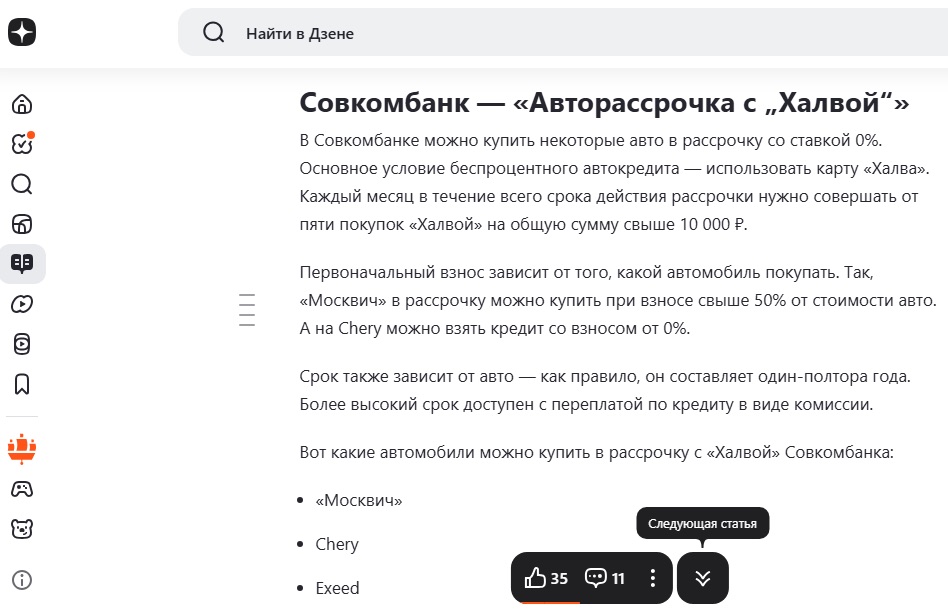Focus the "Найти в Дзене" search field
This screenshot has height=612, width=948.
[x=562, y=33]
